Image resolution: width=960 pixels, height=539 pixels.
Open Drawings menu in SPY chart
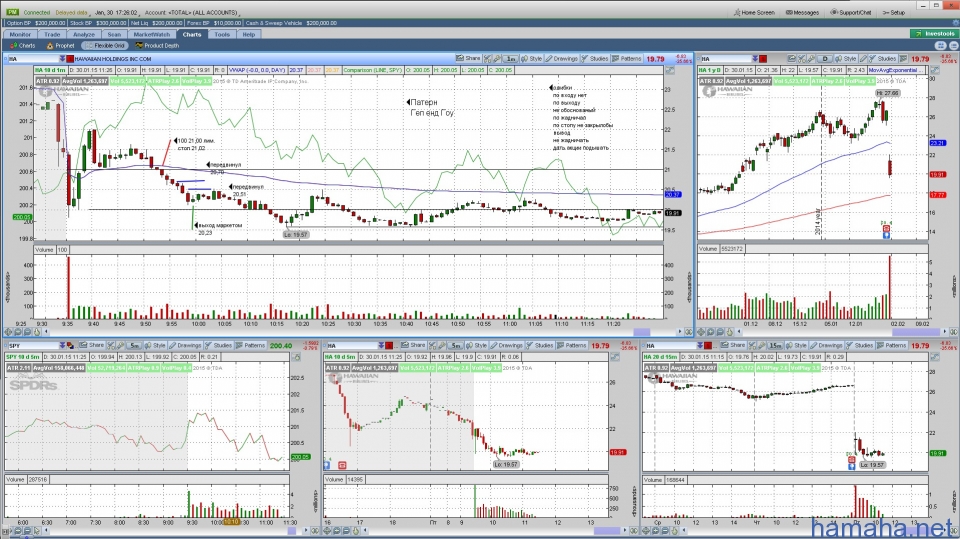186,345
